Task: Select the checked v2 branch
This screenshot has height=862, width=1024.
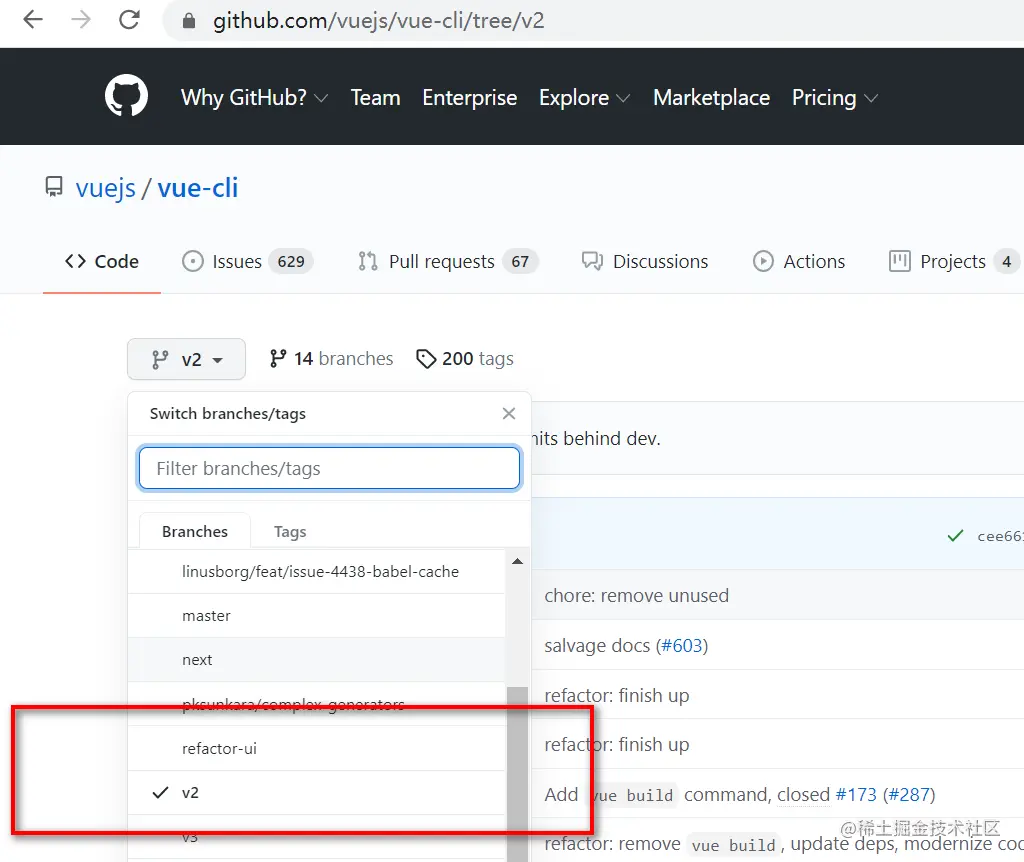Action: [x=317, y=793]
